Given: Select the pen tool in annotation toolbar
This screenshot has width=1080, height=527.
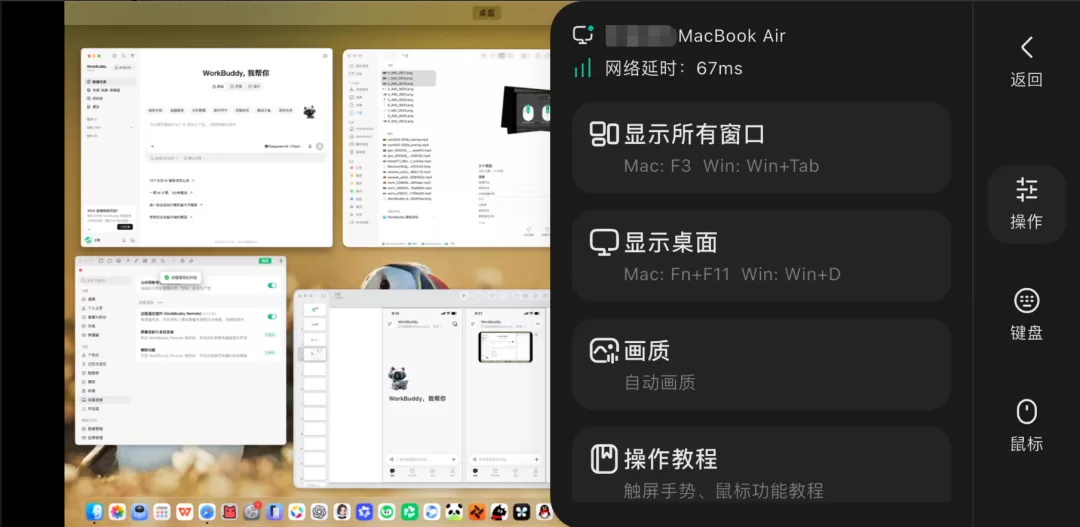Looking at the screenshot, I should (x=136, y=260).
